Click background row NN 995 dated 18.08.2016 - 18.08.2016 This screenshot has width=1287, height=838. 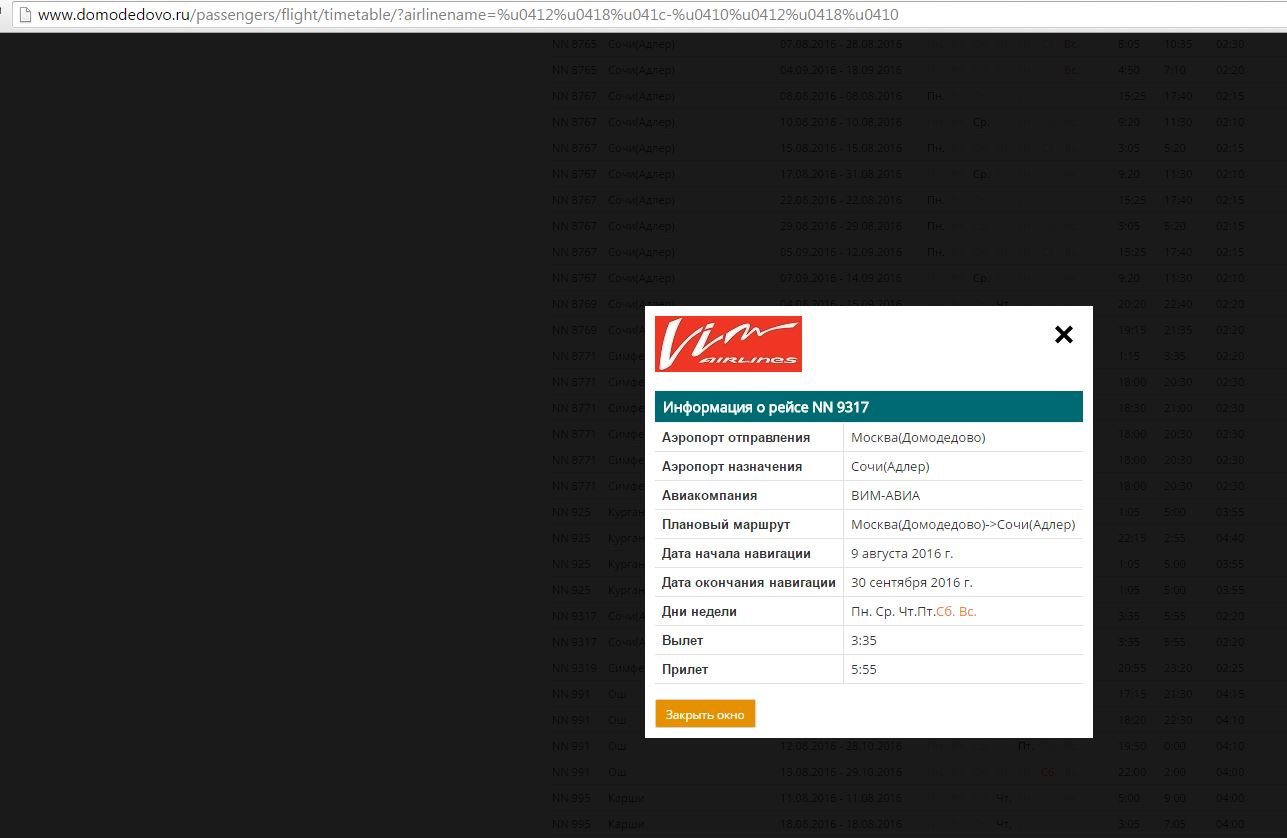pos(898,824)
